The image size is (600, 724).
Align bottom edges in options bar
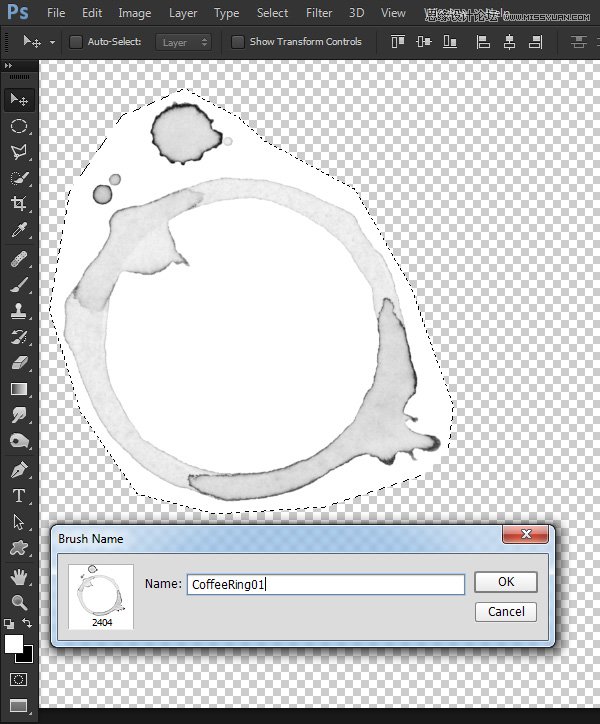[450, 42]
